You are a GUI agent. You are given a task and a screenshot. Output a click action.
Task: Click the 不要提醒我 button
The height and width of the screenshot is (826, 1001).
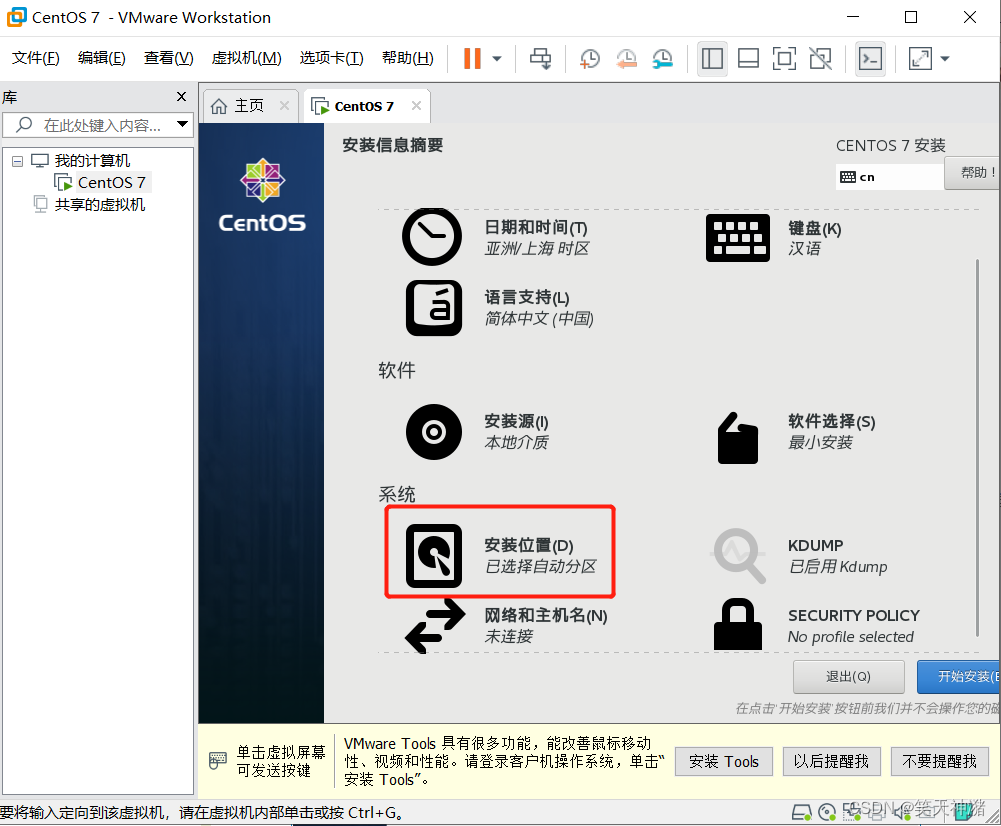coord(940,762)
